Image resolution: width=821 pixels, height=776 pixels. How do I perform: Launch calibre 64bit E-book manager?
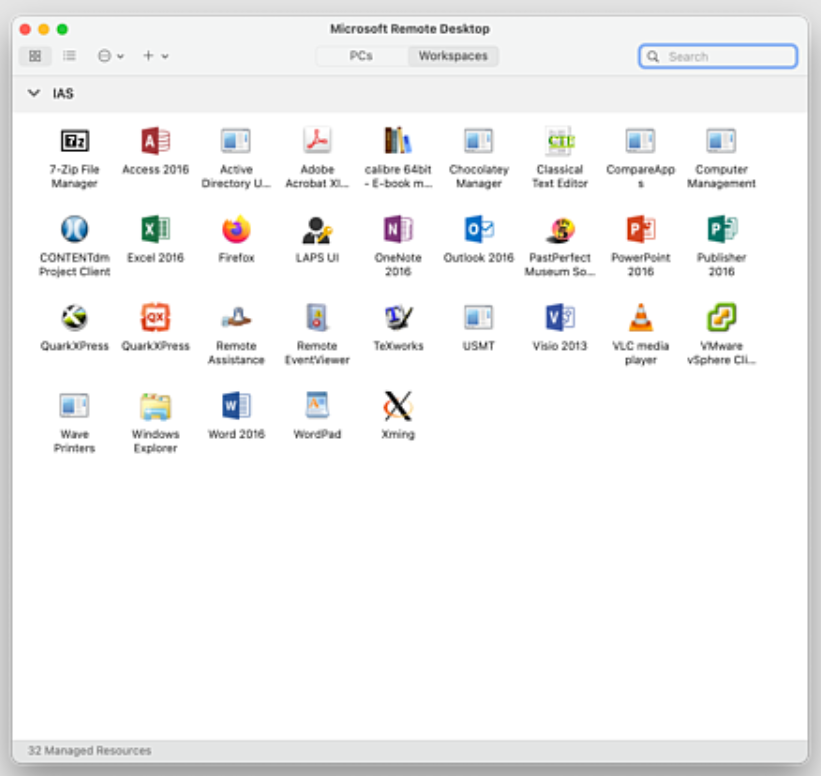tap(398, 142)
